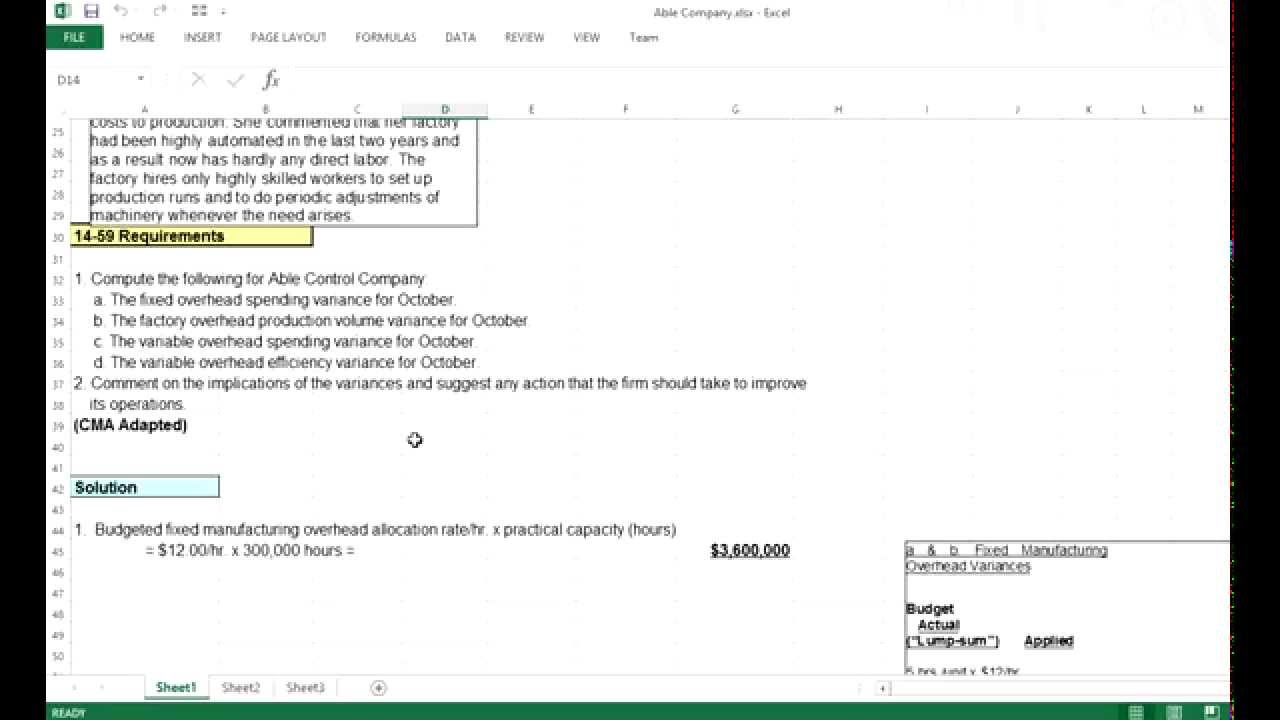Click the 'Applied' label in the right text box
Viewport: 1280px width, 720px height.
click(x=1048, y=641)
